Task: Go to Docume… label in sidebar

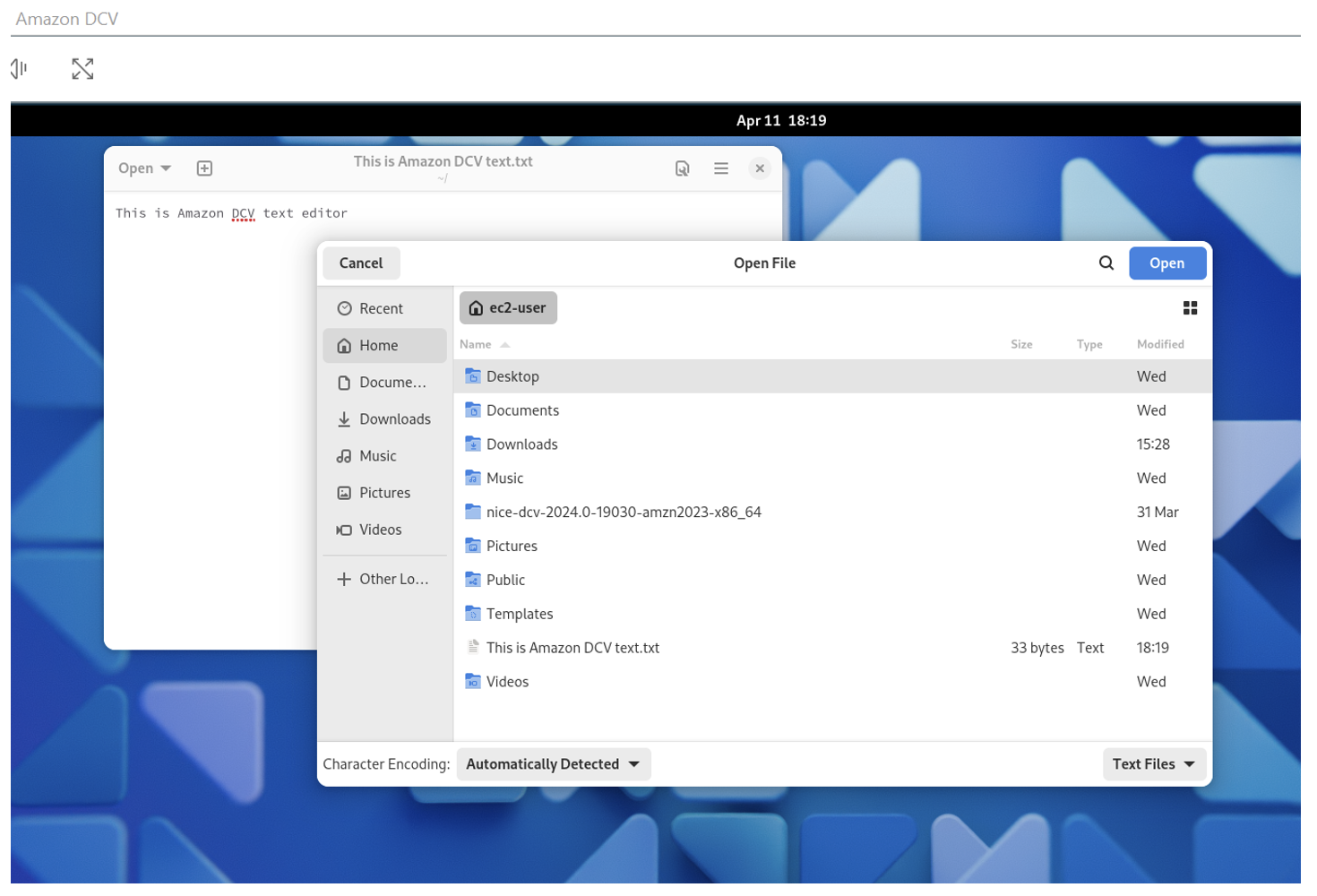Action: [392, 383]
